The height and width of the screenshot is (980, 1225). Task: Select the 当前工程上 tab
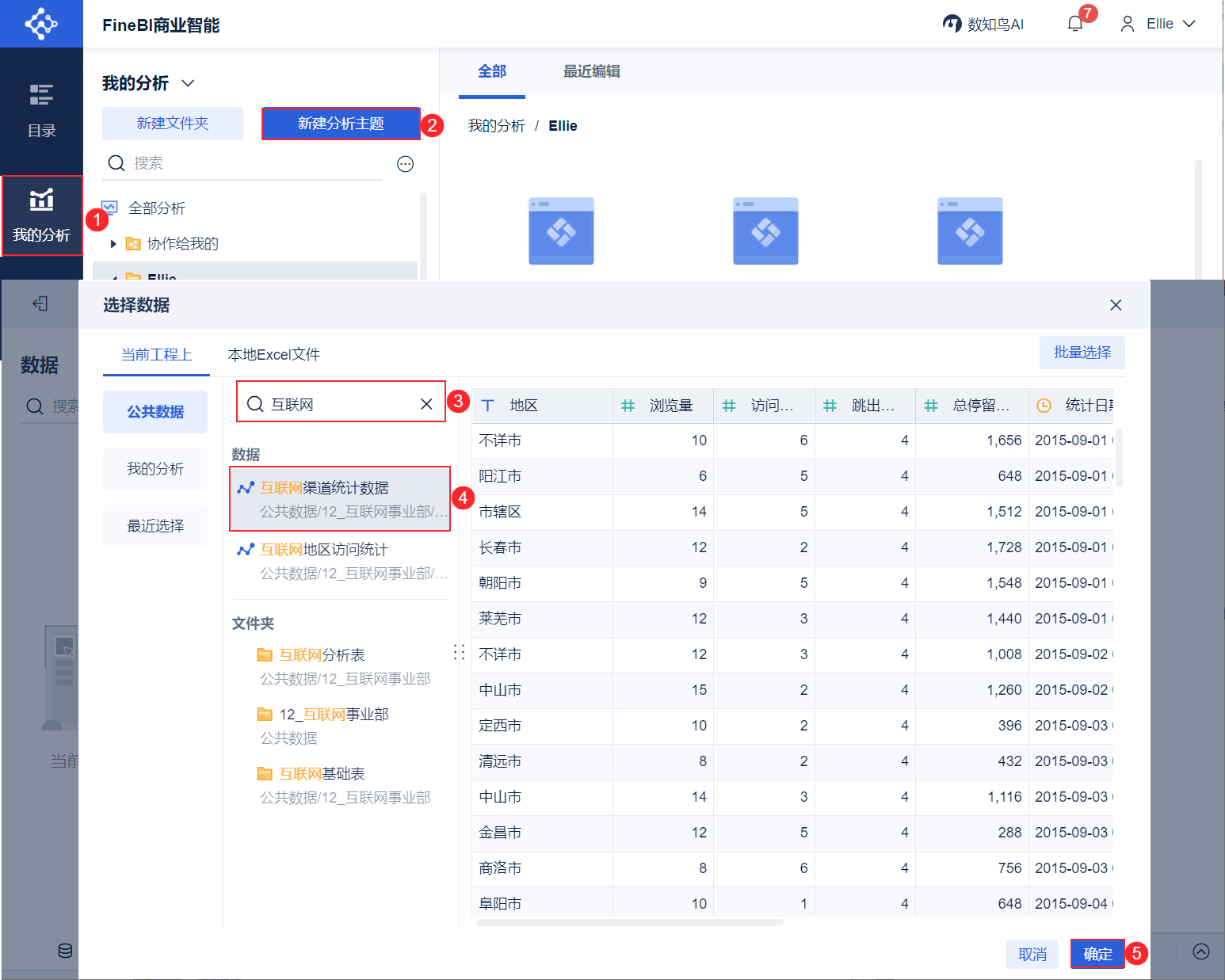[x=156, y=354]
